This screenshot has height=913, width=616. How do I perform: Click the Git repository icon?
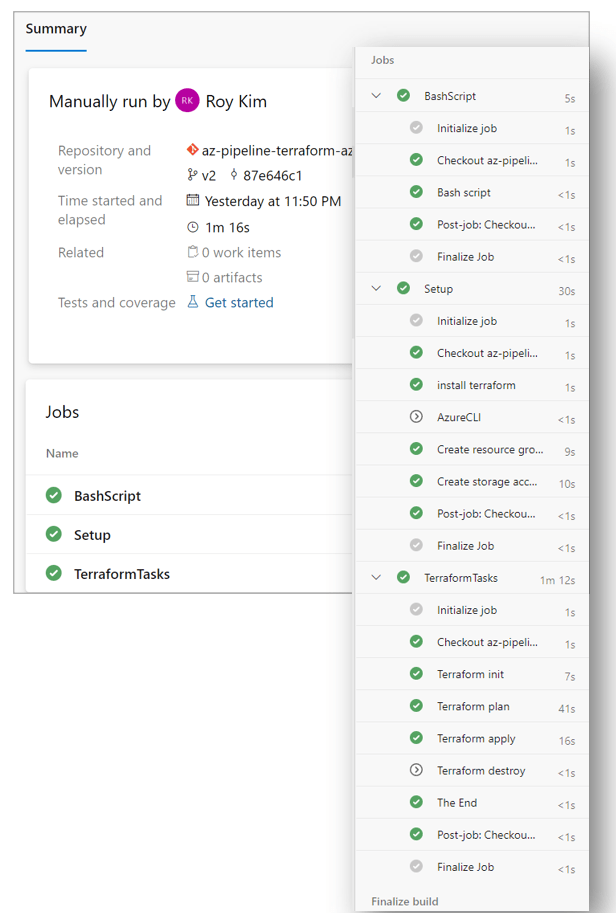[193, 150]
